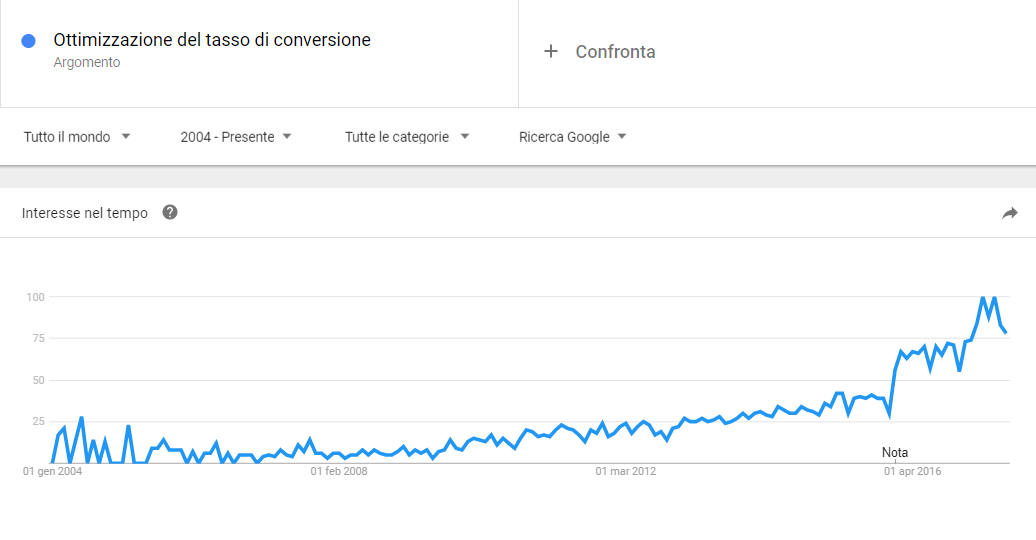Click the arrow next to Tutte le categorie
Image resolution: width=1036 pixels, height=540 pixels.
point(464,136)
